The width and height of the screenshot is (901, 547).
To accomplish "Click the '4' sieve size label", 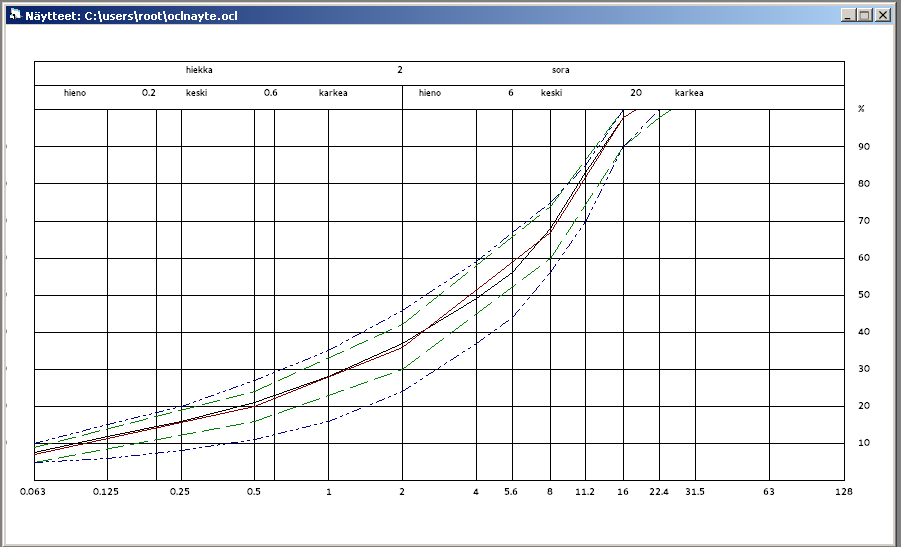I will 476,492.
